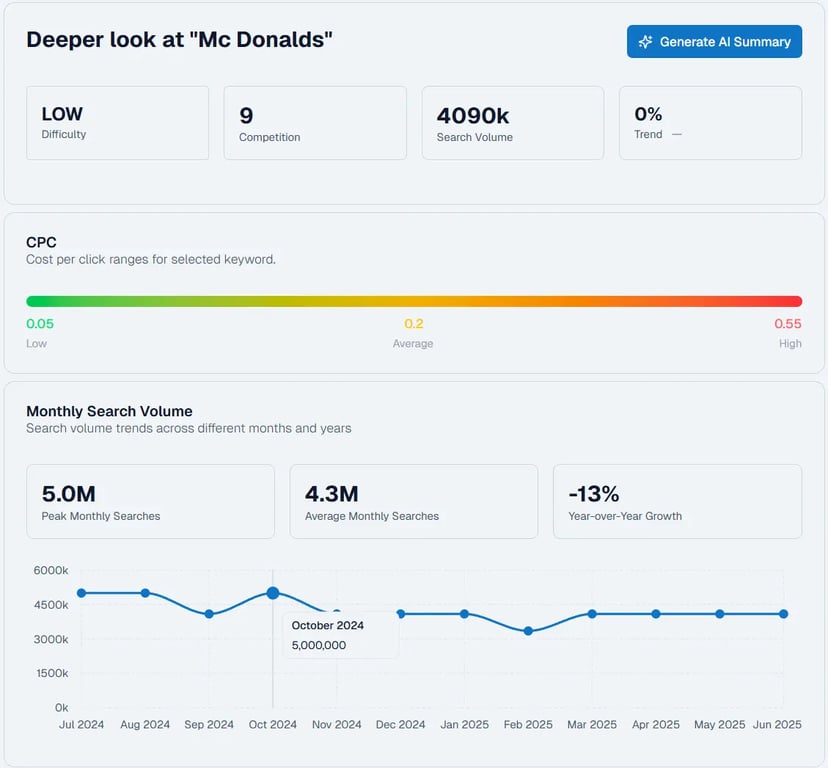Select the LOW Difficulty card
The width and height of the screenshot is (828, 768).
(117, 123)
